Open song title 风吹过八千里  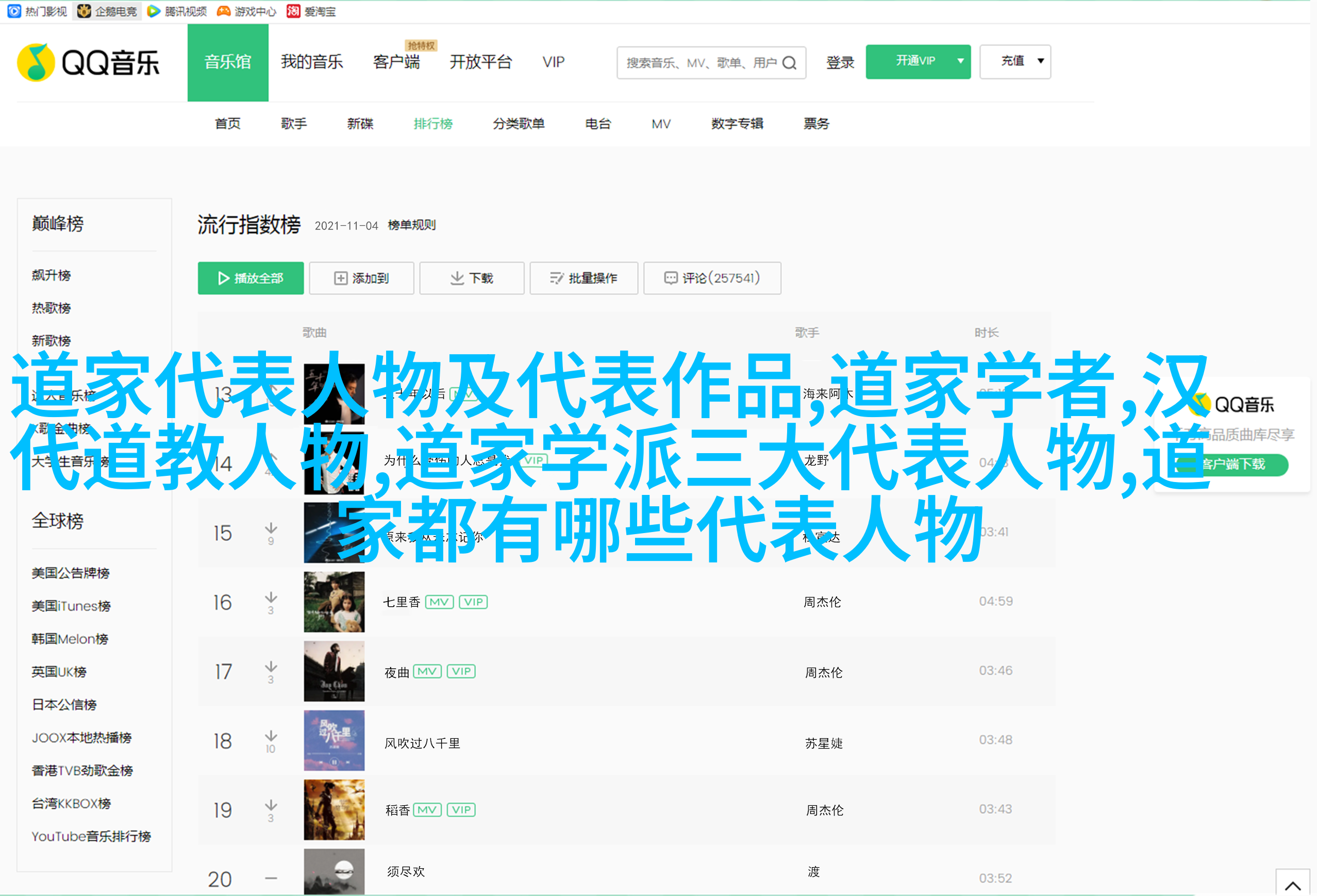422,743
